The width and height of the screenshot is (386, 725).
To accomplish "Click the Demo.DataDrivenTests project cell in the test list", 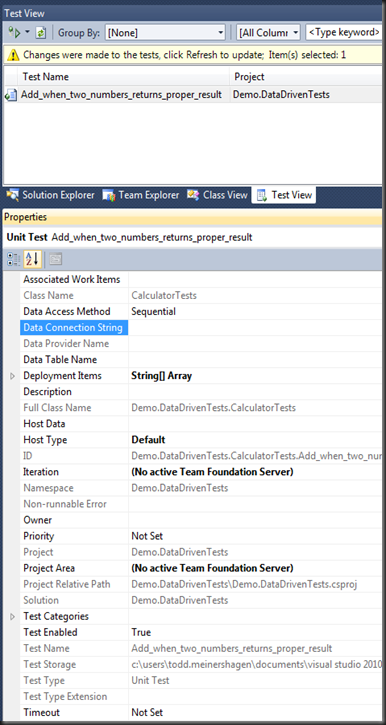I will [x=281, y=95].
